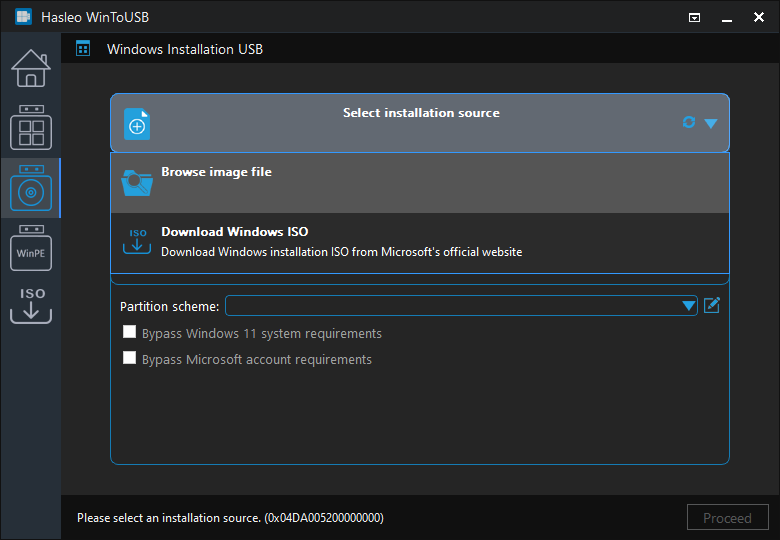Open the Home sidebar icon
780x540 pixels.
click(x=31, y=69)
